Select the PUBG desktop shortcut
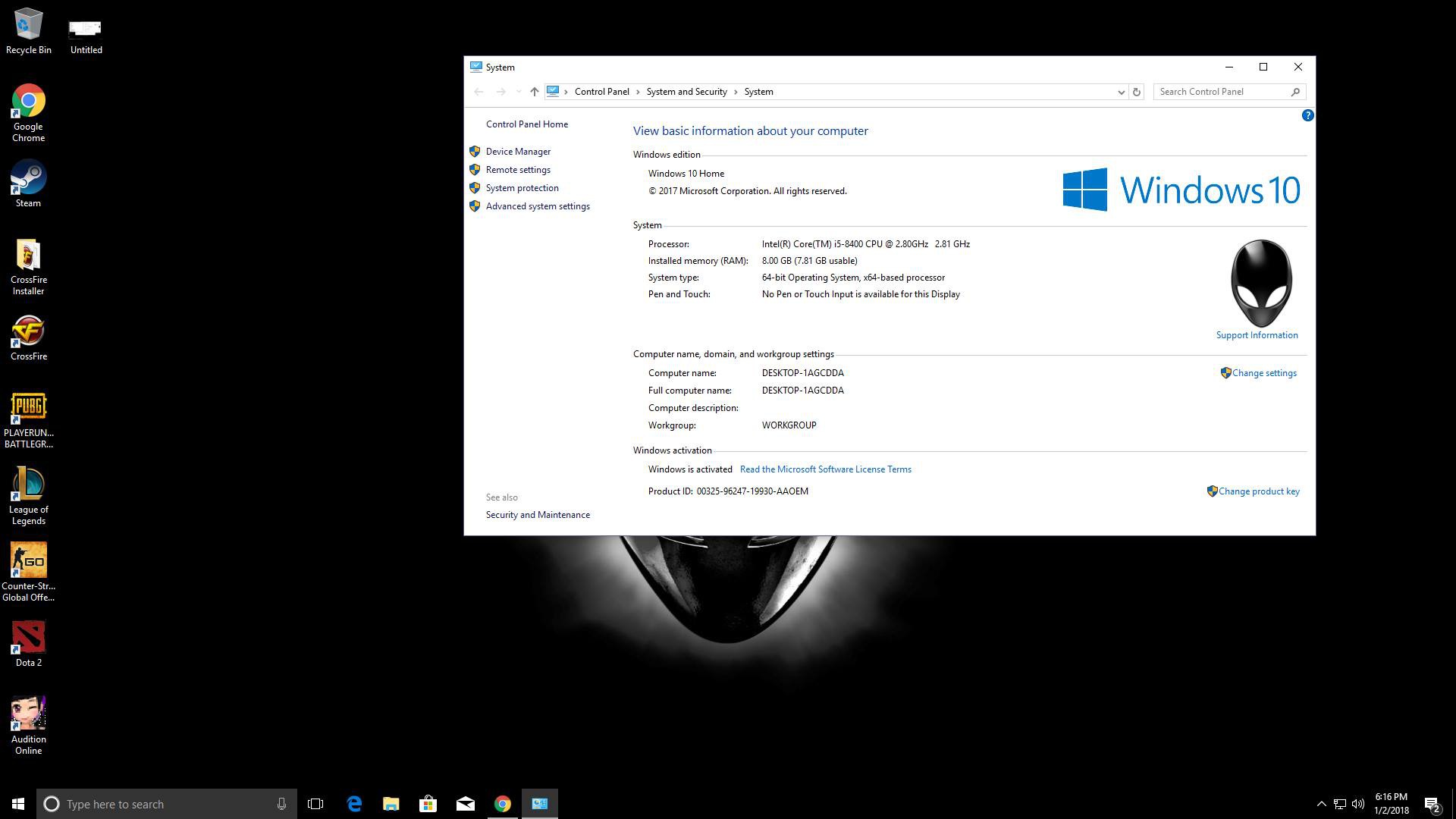Screen dimensions: 1456x819 28,421
